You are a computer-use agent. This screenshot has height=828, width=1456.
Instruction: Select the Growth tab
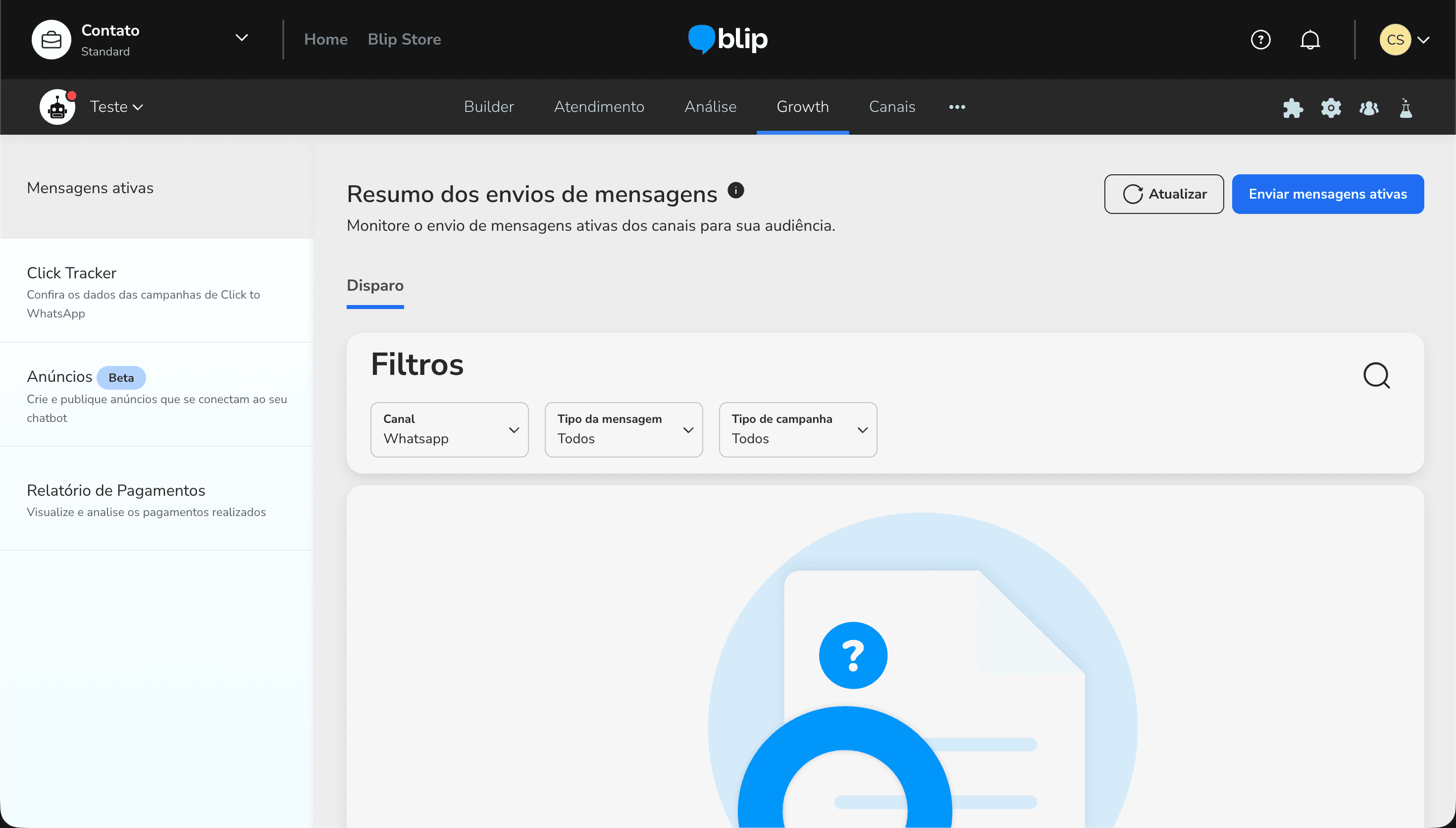(803, 106)
